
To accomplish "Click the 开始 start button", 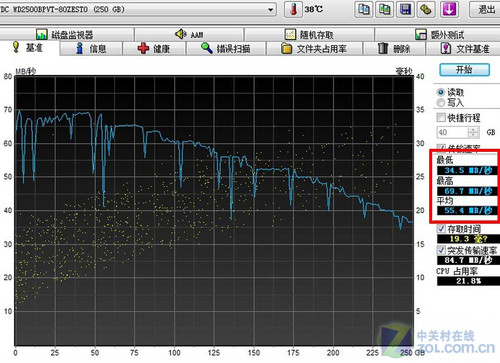I will [464, 70].
